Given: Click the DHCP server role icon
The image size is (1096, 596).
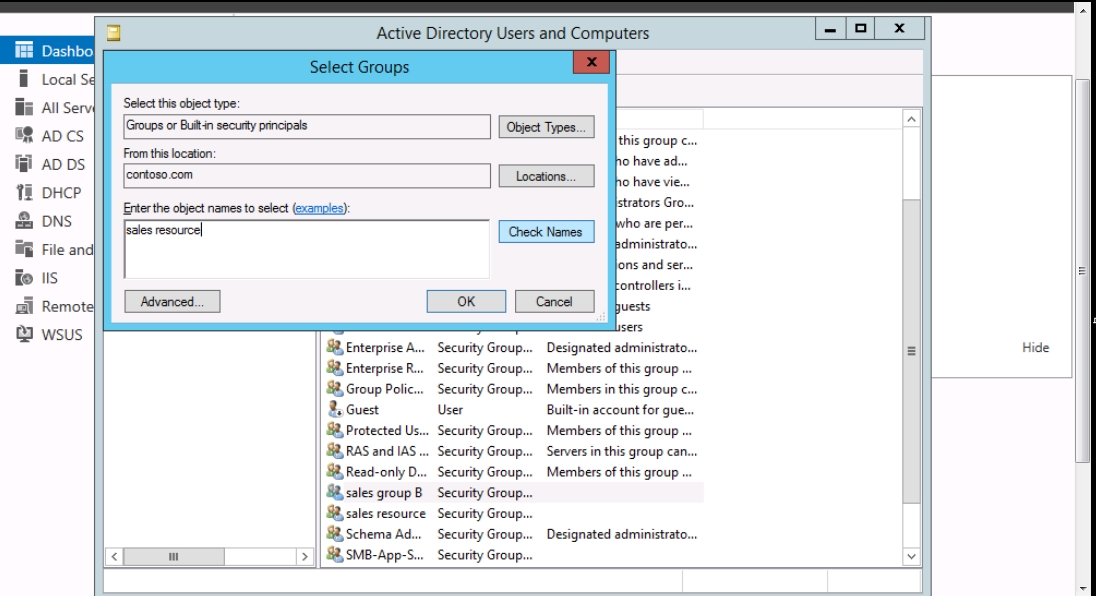Looking at the screenshot, I should 25,193.
